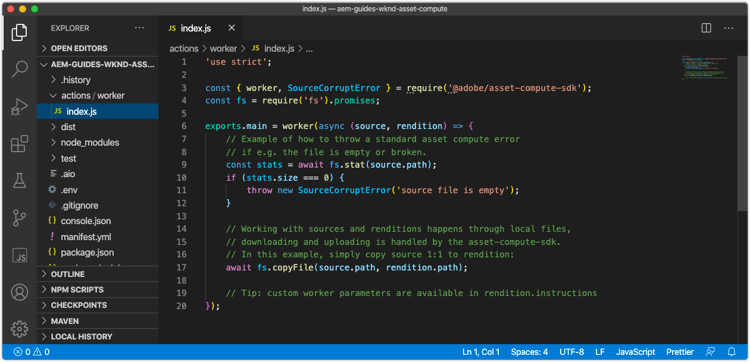Expand the NPM SCRIPTS section
The height and width of the screenshot is (362, 750).
[x=98, y=290]
